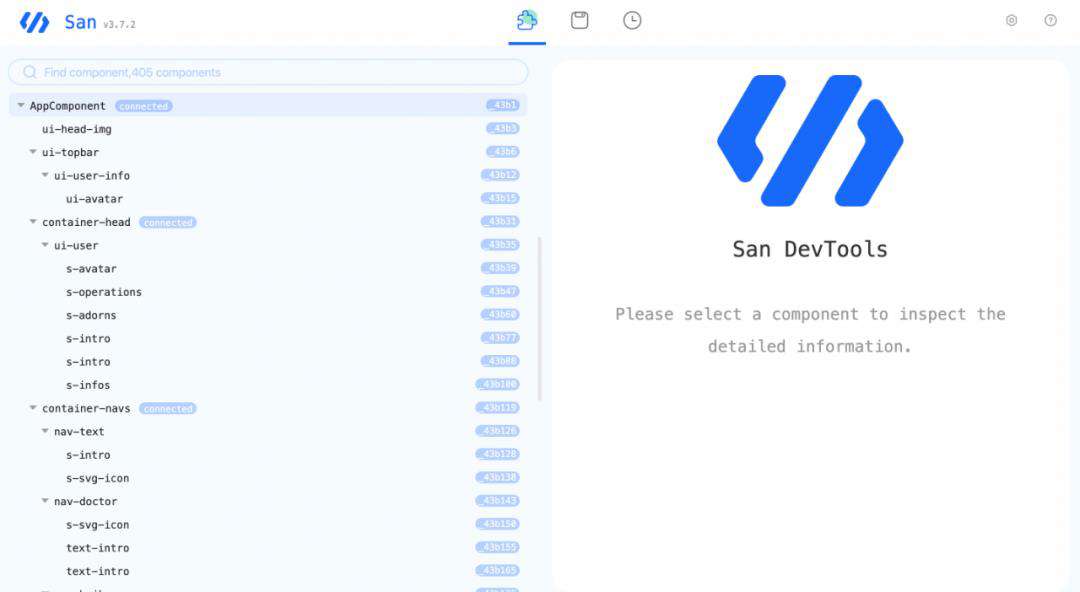Screen dimensions: 1080x592
Task: Click the _43b12 id badge on ui-user-info
Action: pos(500,175)
